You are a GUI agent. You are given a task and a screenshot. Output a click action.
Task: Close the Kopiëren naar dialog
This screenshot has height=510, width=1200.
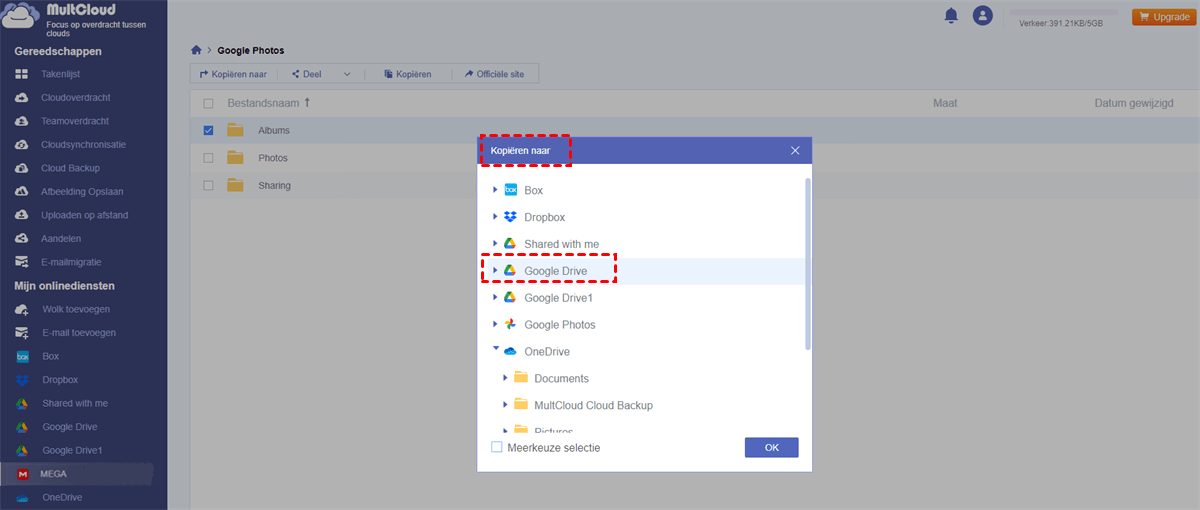(795, 150)
